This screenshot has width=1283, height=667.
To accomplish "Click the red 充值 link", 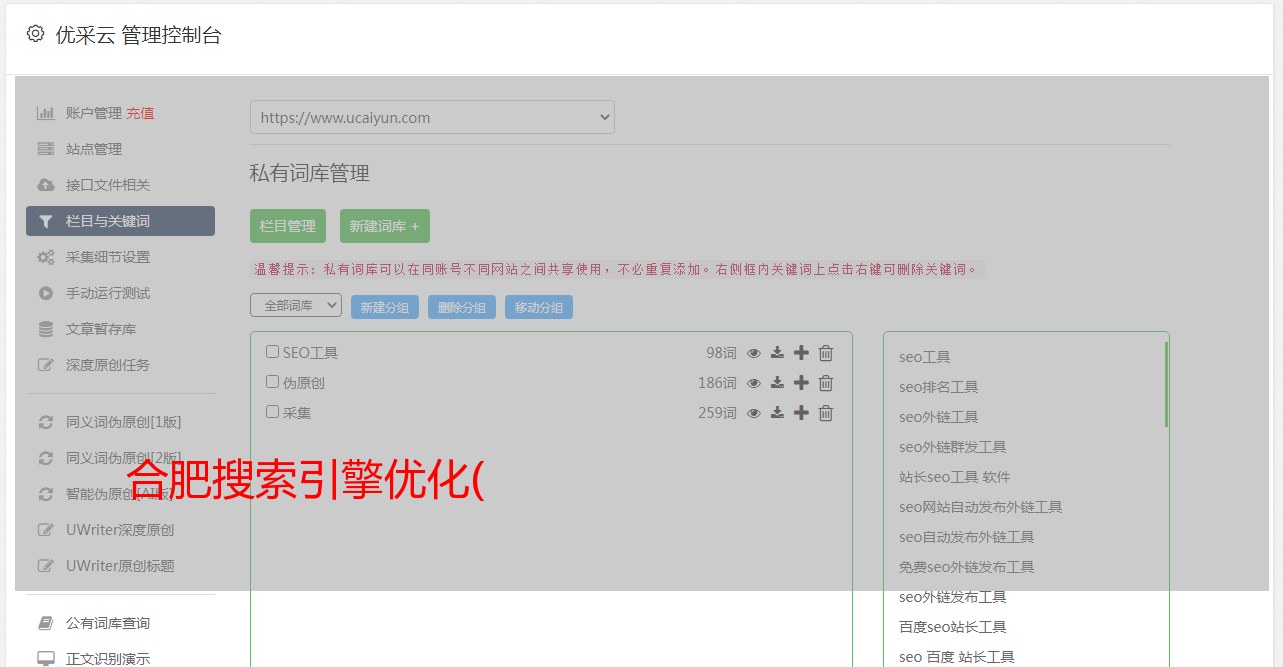I will (x=140, y=113).
